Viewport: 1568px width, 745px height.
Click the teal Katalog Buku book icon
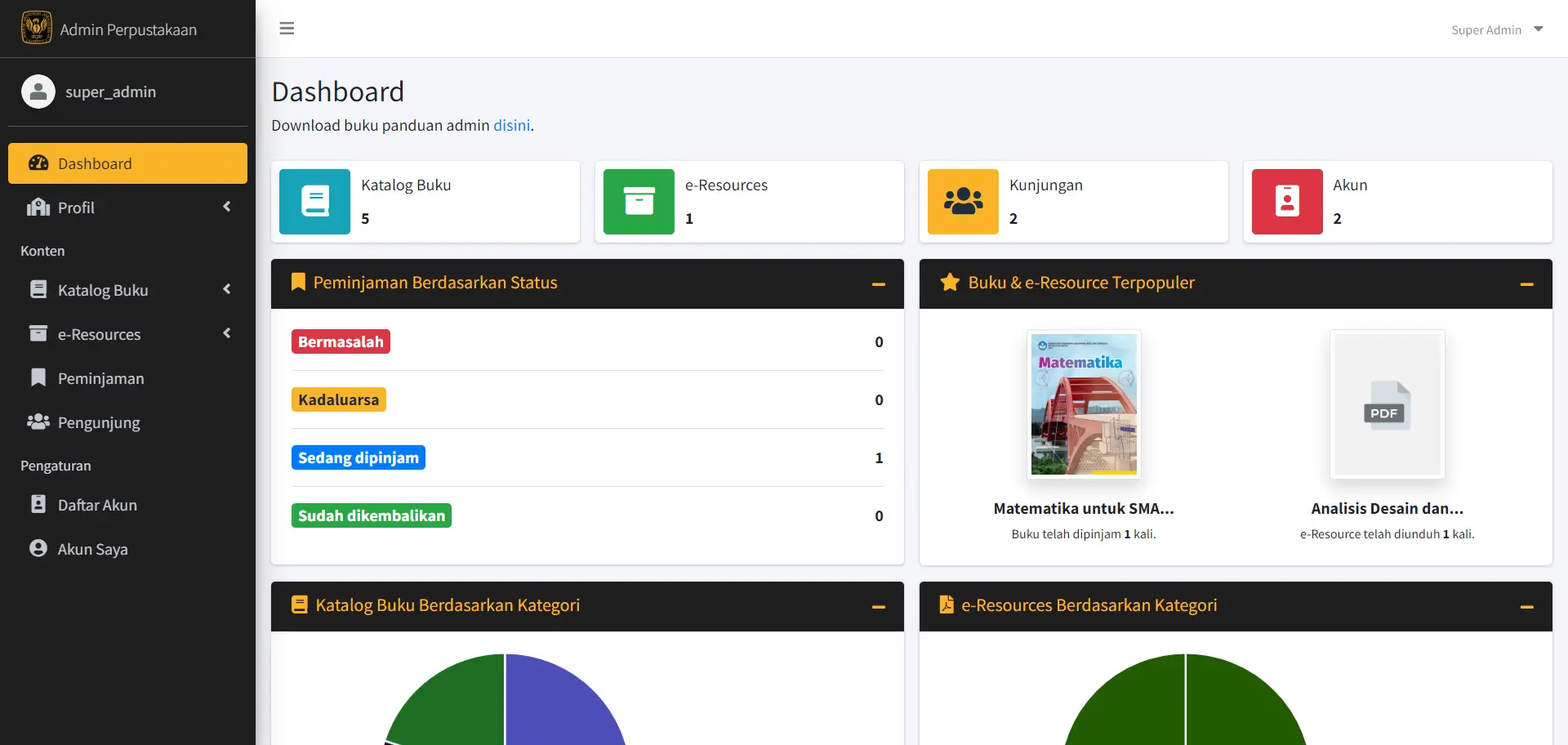click(x=314, y=202)
